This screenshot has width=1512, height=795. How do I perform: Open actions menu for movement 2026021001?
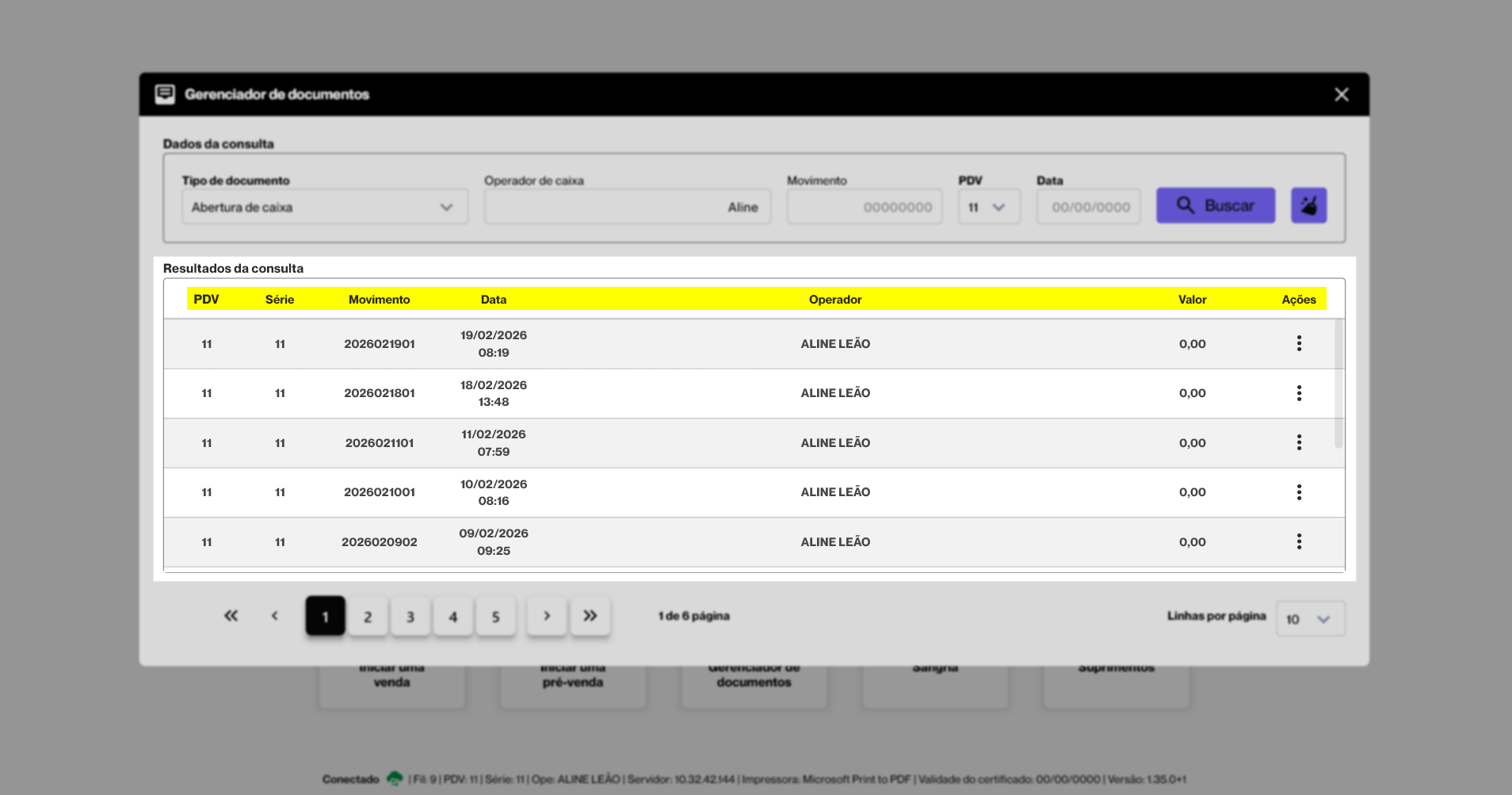(1299, 492)
